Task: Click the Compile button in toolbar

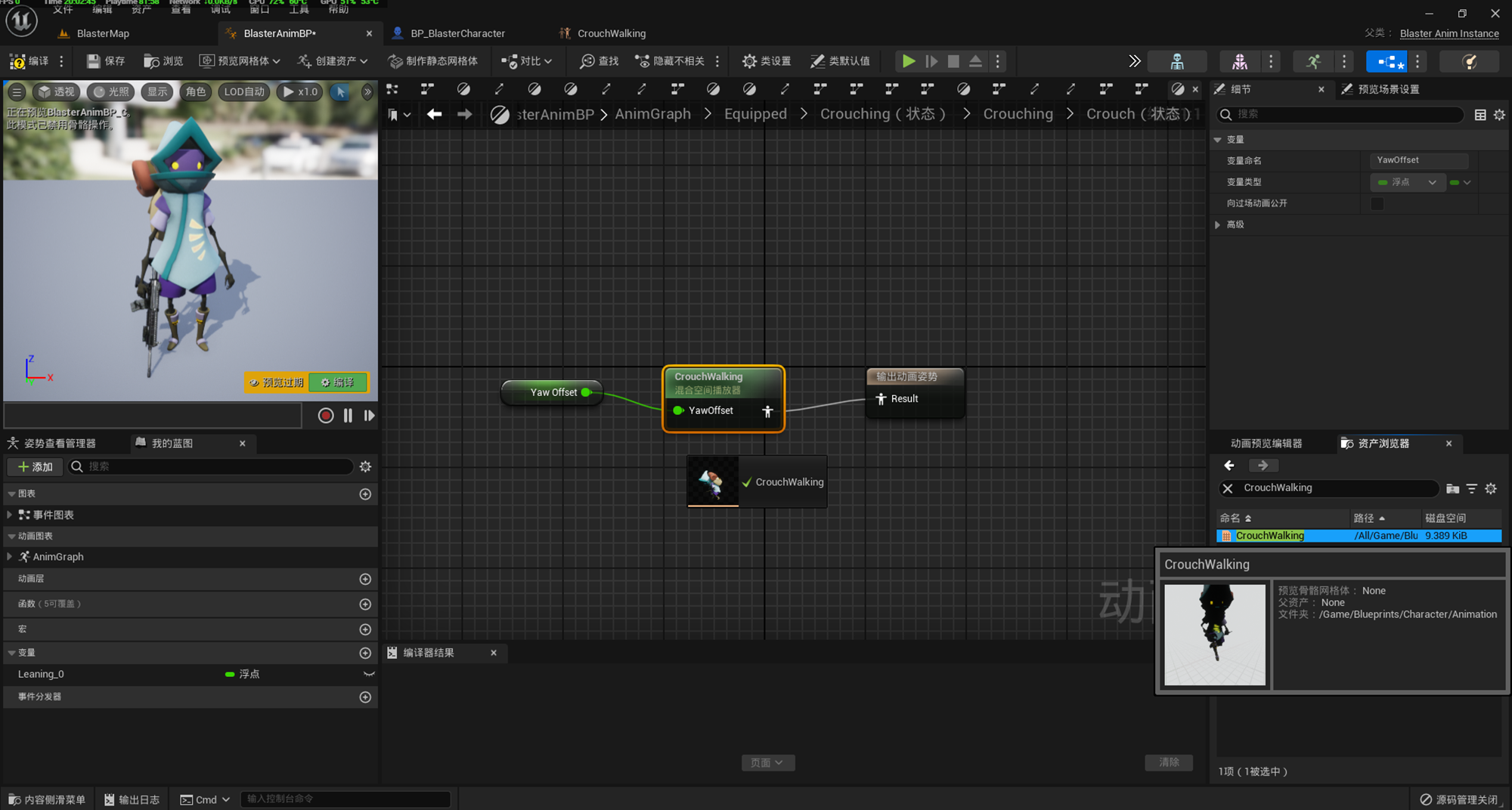Action: coord(29,61)
